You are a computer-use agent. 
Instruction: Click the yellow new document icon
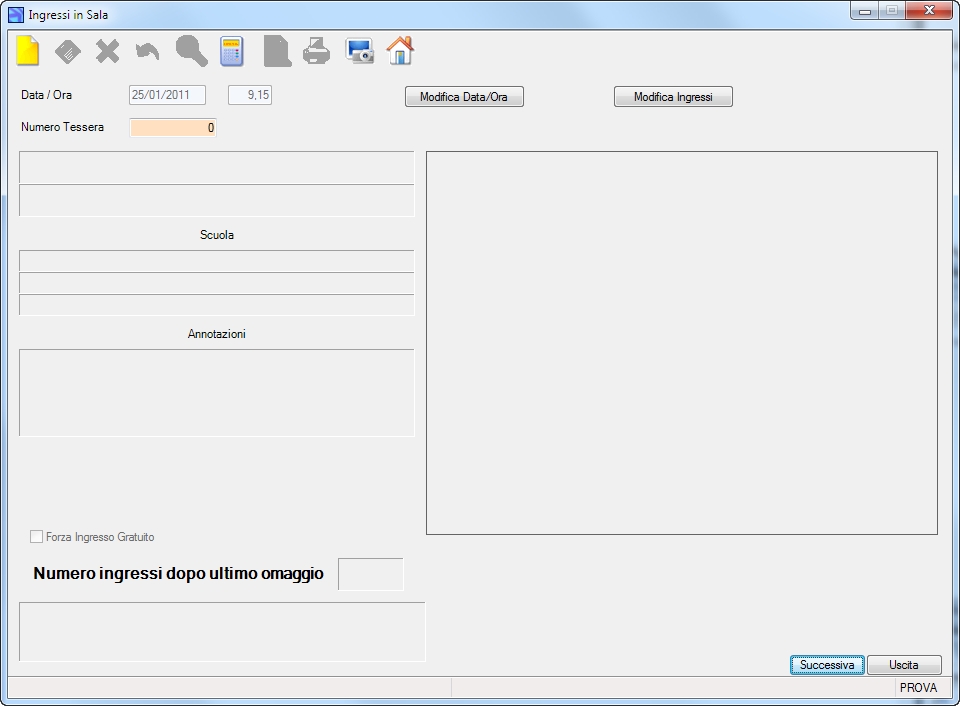point(28,51)
